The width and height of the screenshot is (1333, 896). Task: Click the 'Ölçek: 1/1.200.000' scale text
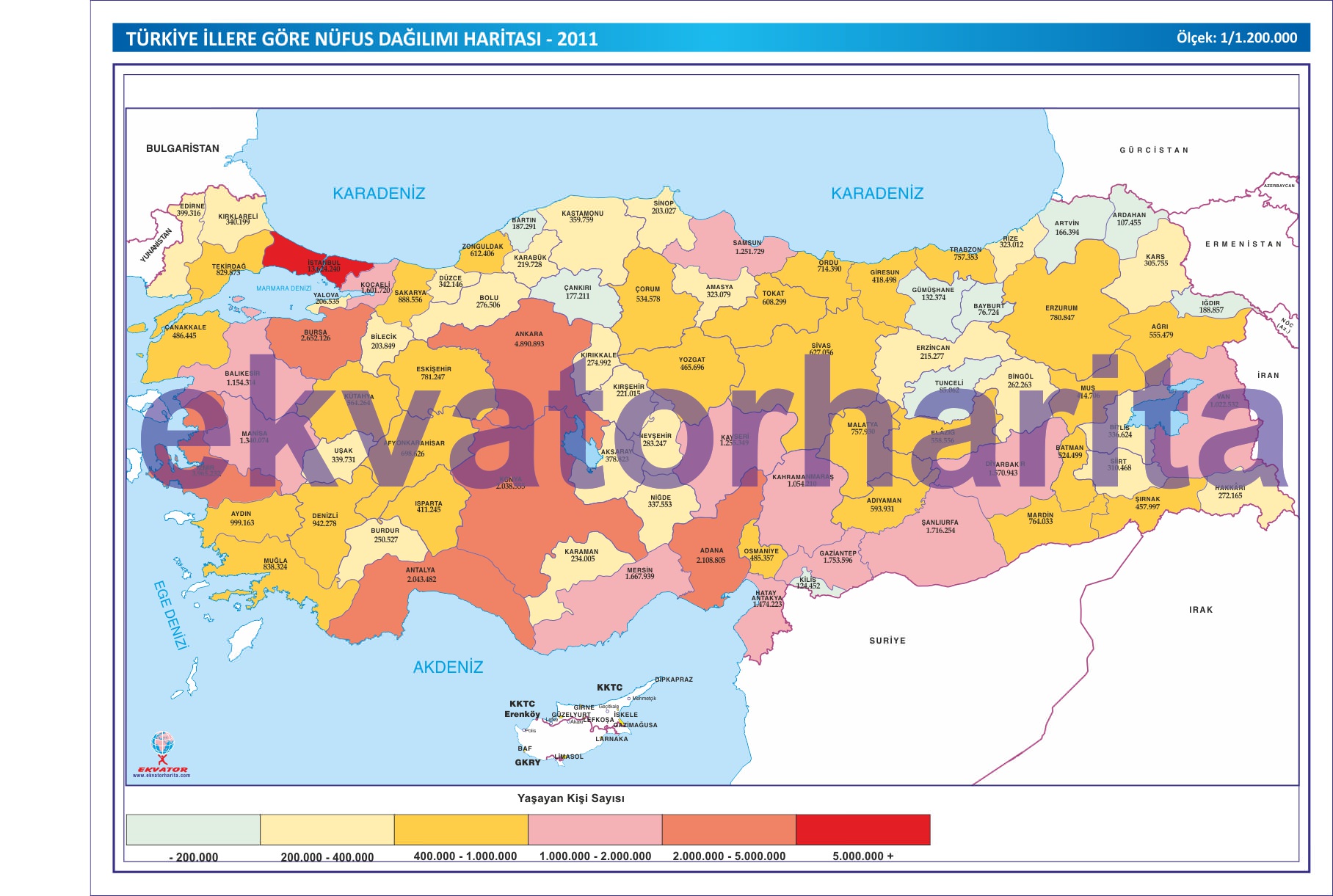point(1237,37)
